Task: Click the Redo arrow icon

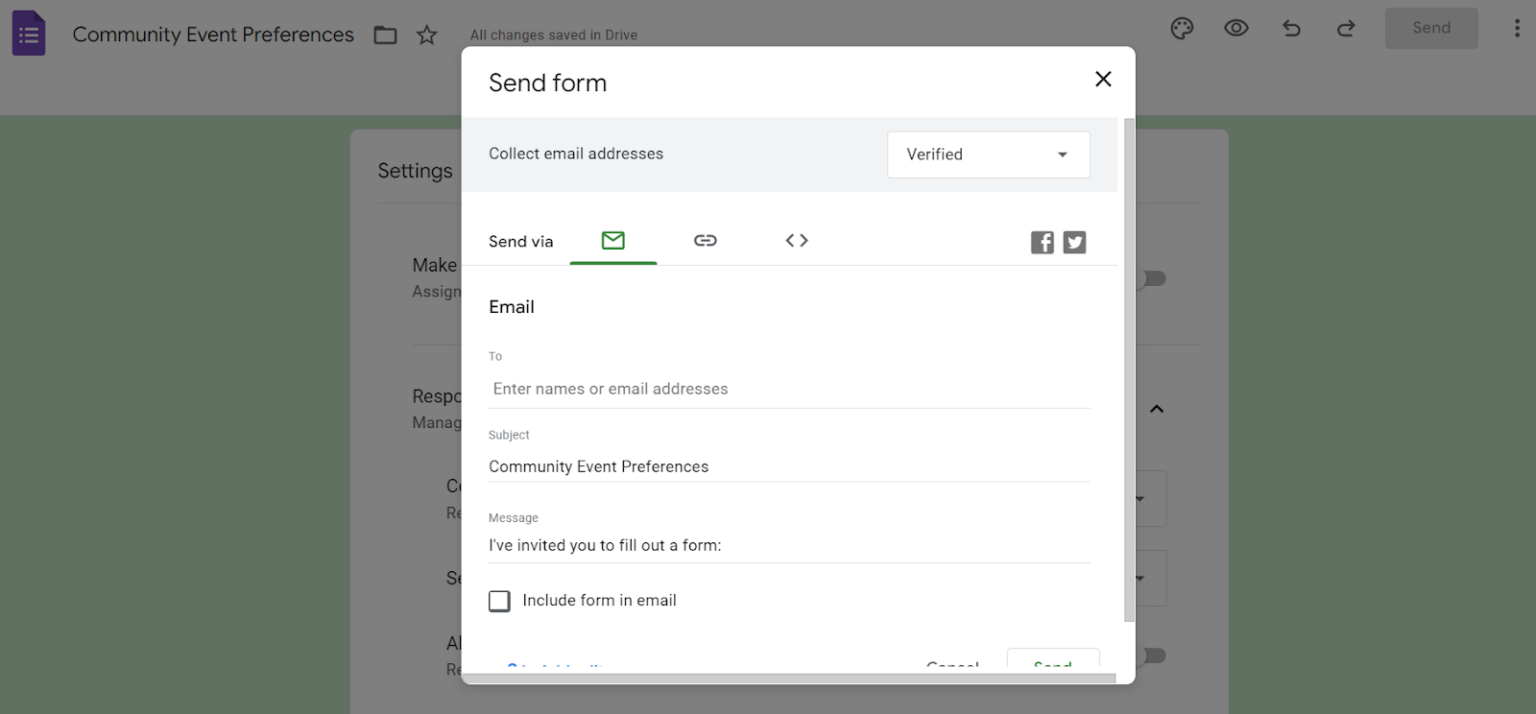Action: pos(1346,29)
